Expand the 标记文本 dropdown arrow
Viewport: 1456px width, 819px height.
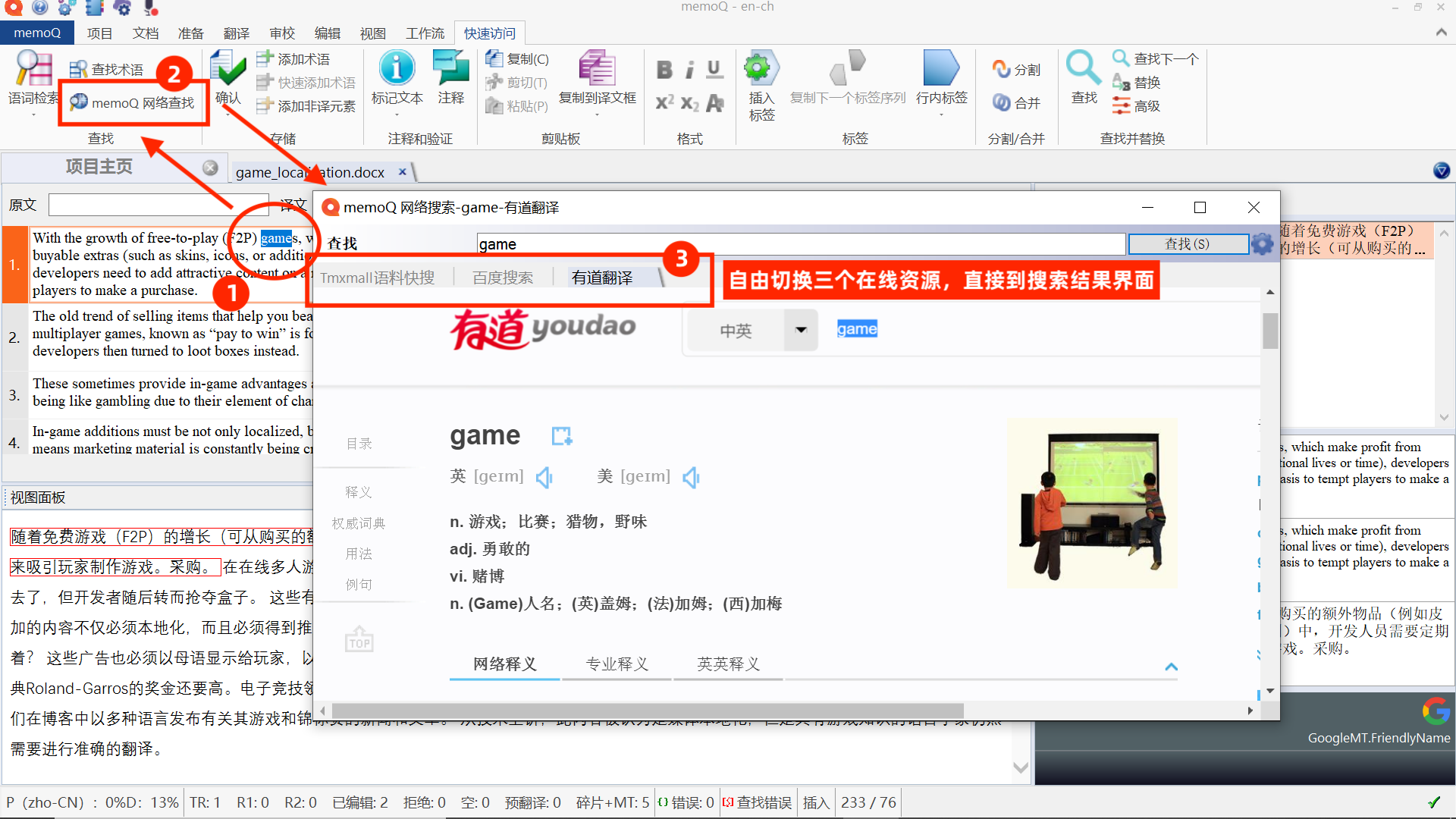(x=397, y=115)
